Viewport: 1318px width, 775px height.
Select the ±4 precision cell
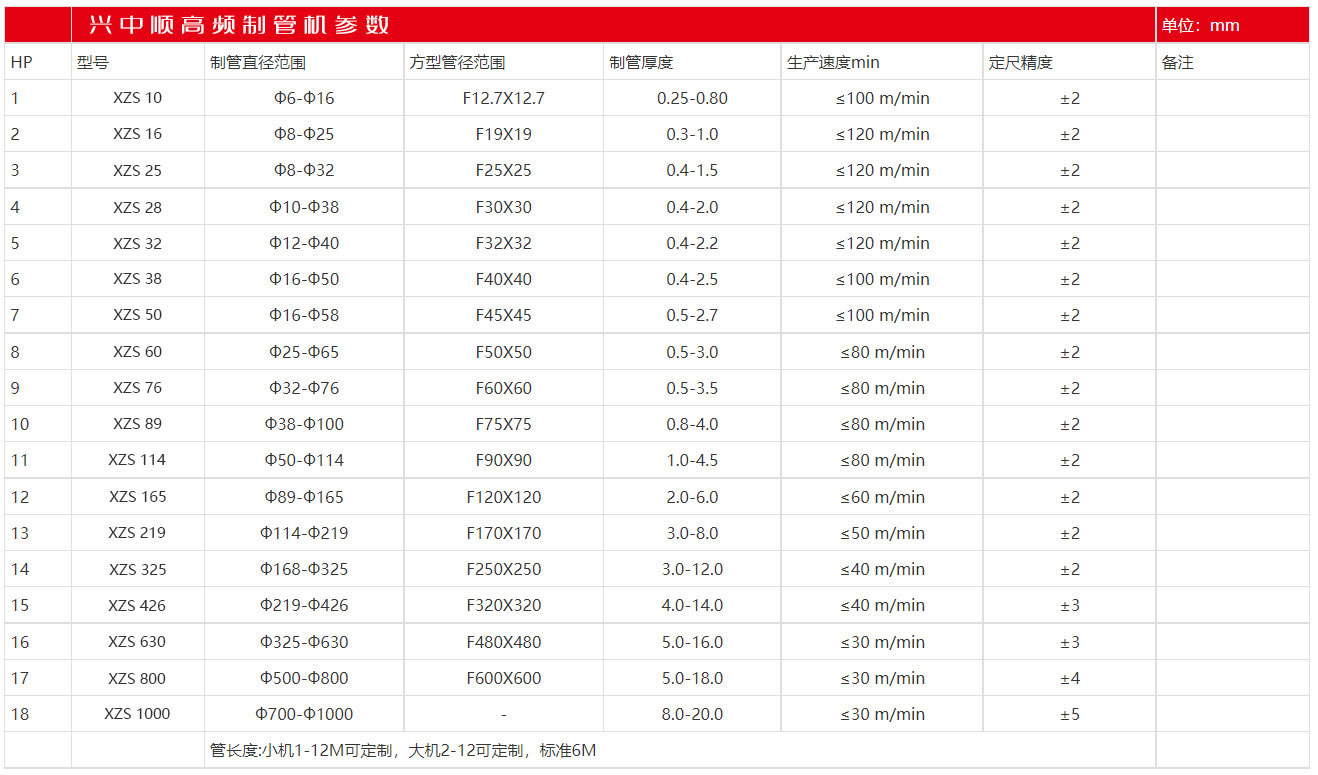(1069, 678)
